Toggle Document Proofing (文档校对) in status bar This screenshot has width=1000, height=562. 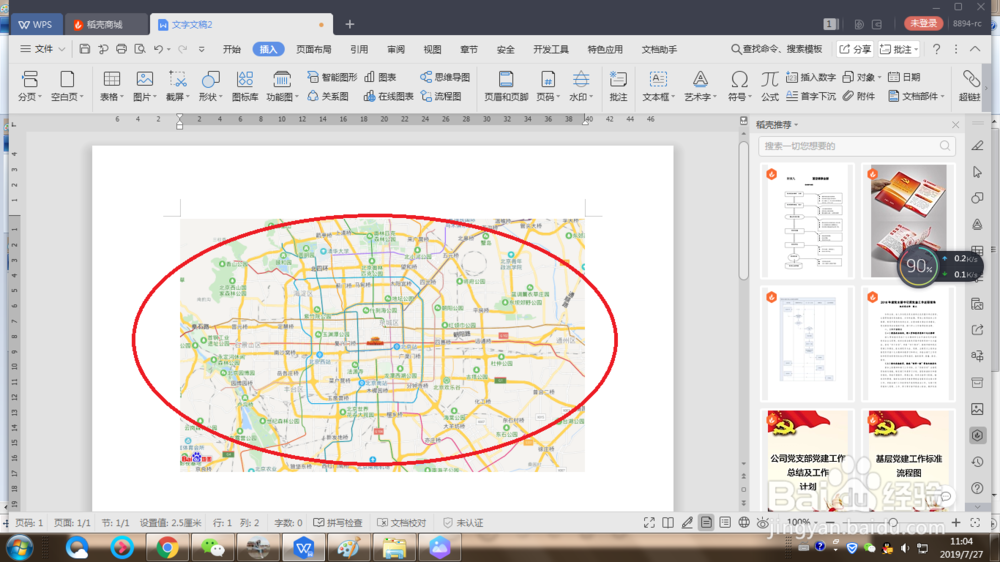coord(401,522)
